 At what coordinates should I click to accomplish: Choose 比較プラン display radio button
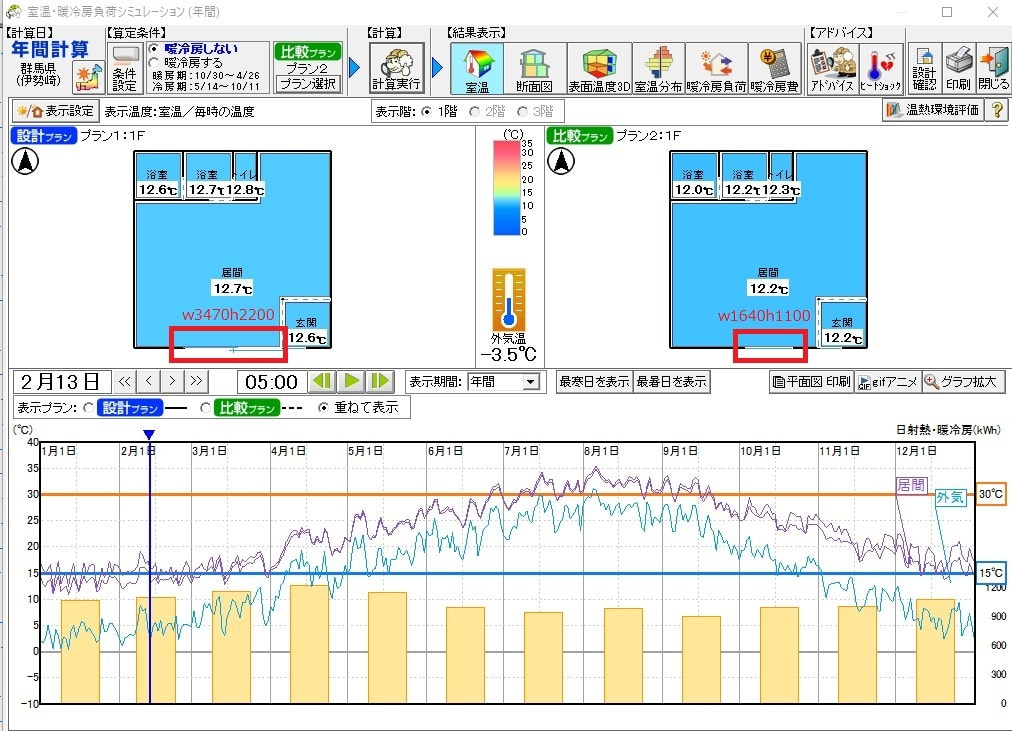coord(205,408)
